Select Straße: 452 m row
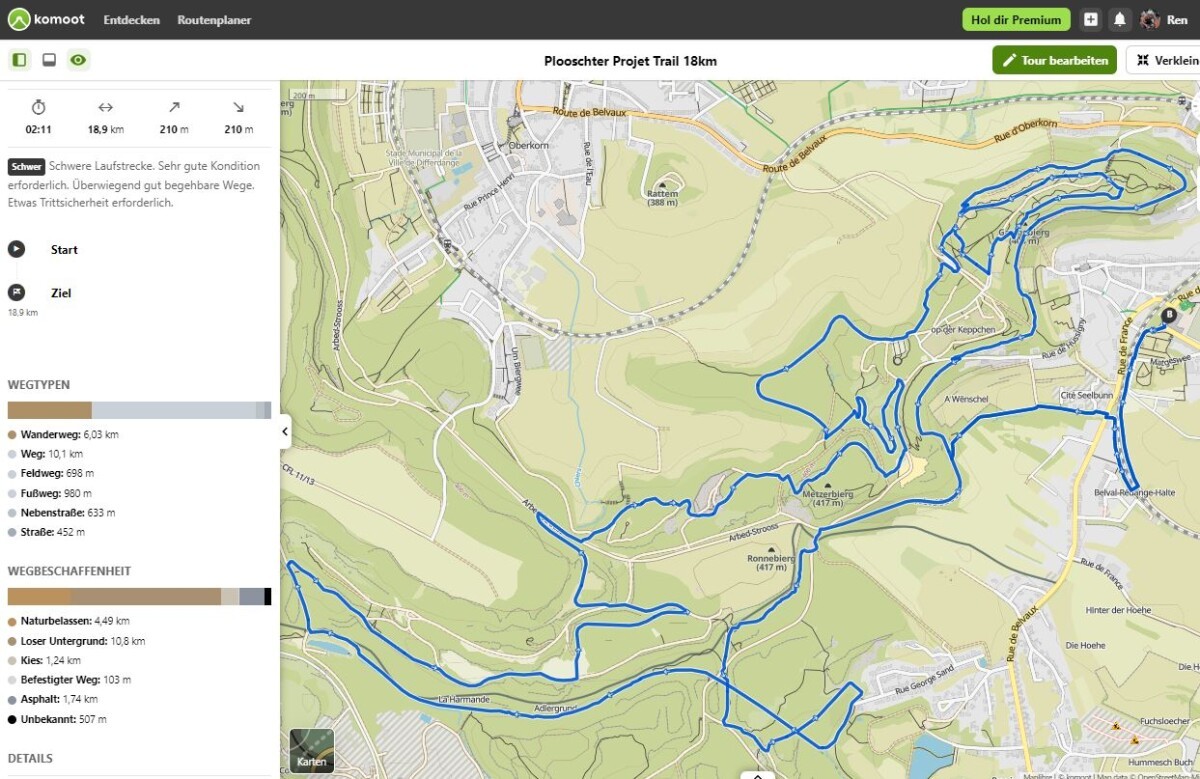1200x779 pixels. coord(50,532)
